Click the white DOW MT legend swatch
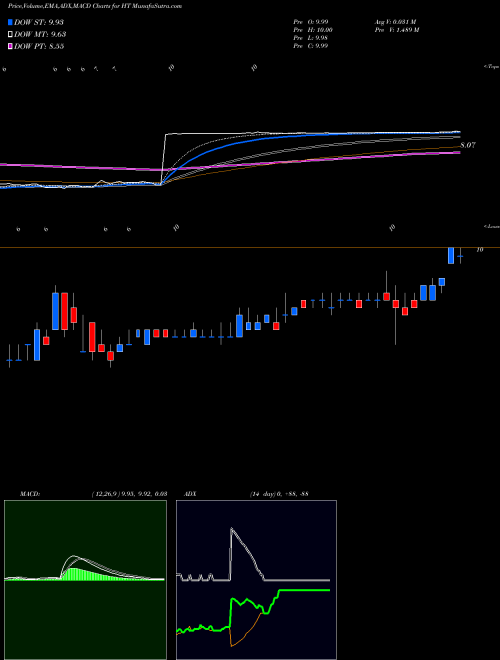Screen dimensions: 500x660 click(10, 35)
